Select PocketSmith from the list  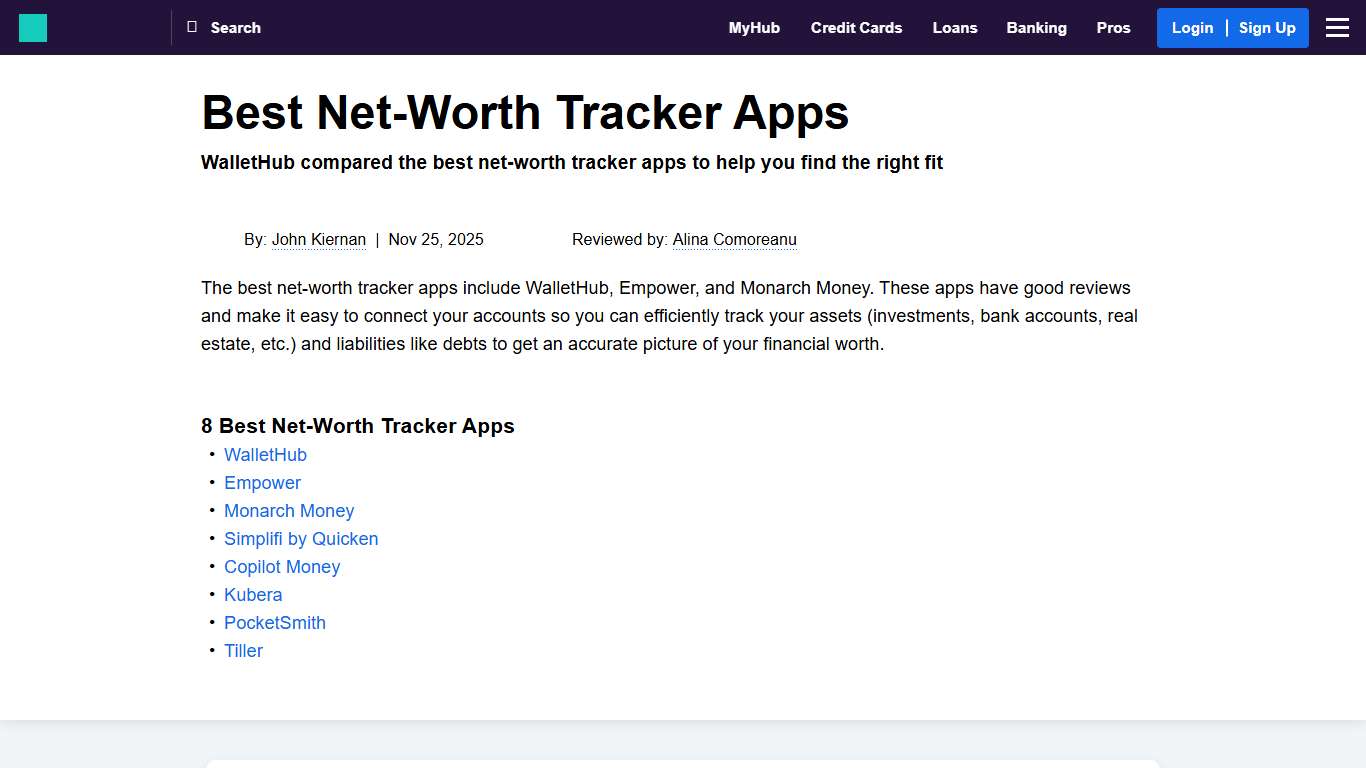[x=275, y=622]
